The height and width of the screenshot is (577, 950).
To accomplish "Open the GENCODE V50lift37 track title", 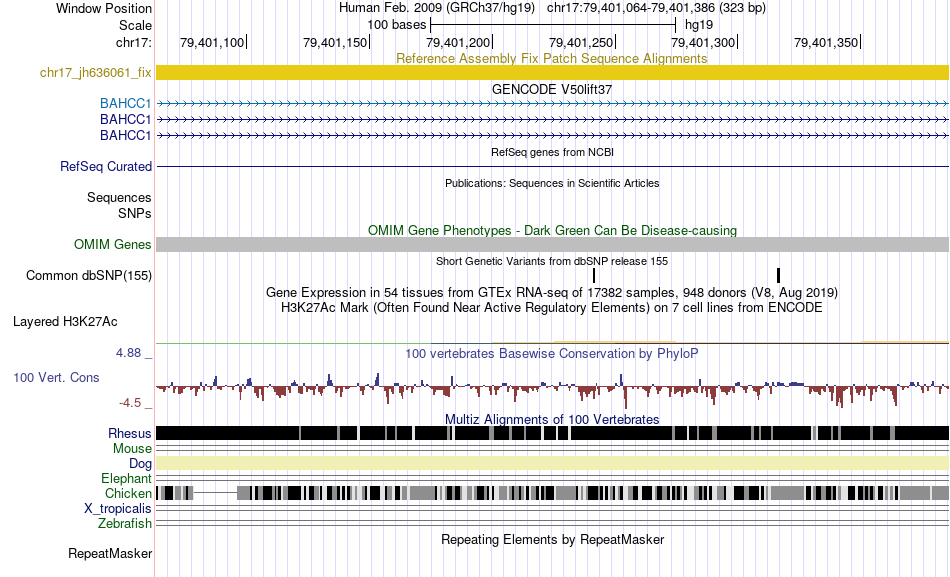I will [551, 89].
